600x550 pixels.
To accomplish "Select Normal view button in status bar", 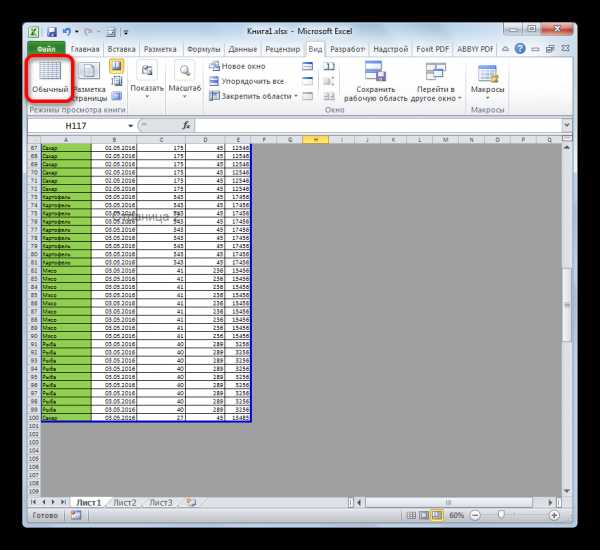I will (411, 516).
